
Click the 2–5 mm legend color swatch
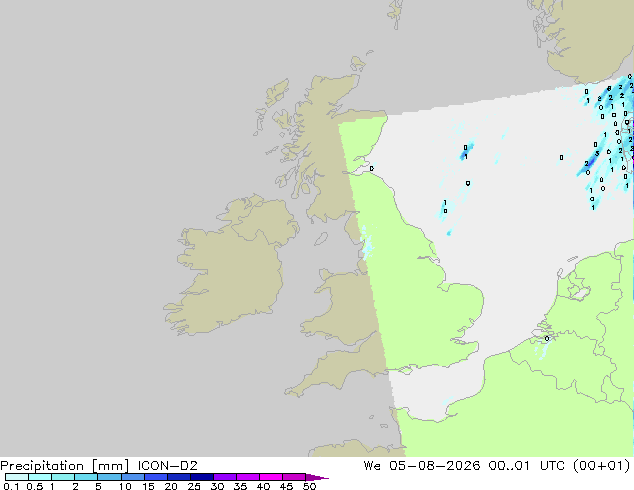point(86,477)
